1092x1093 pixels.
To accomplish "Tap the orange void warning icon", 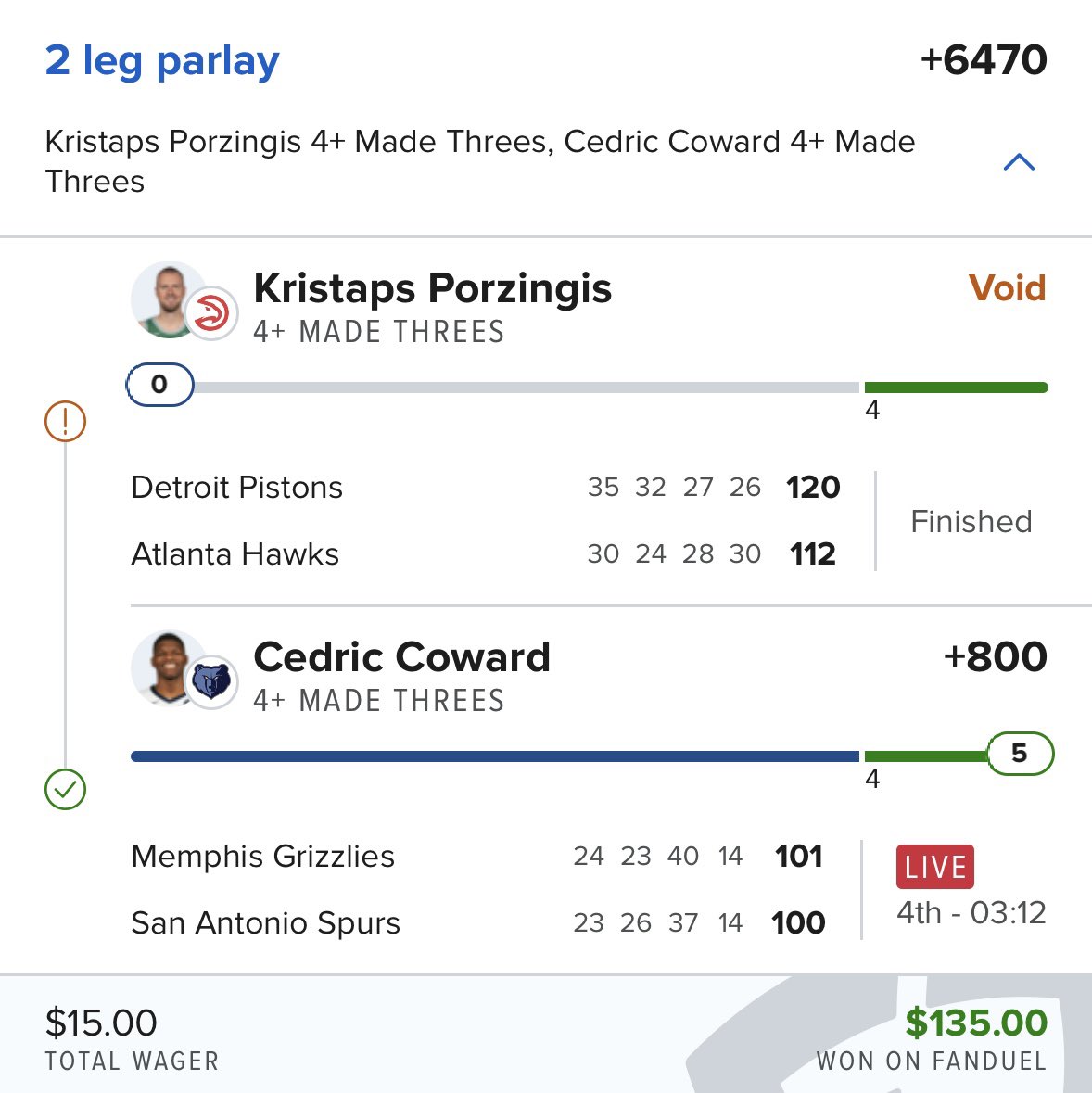I will point(65,422).
